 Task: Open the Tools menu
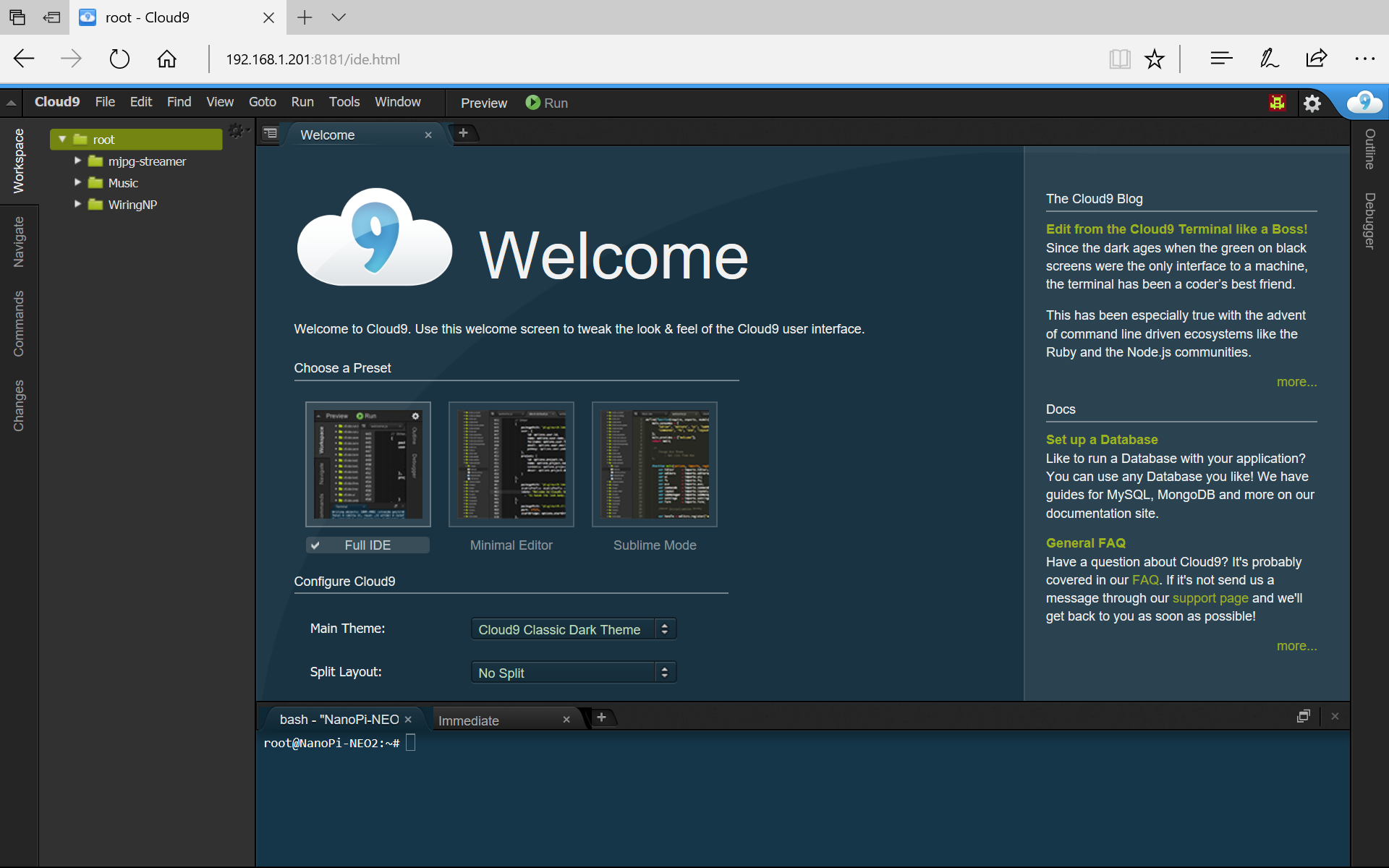pos(344,102)
